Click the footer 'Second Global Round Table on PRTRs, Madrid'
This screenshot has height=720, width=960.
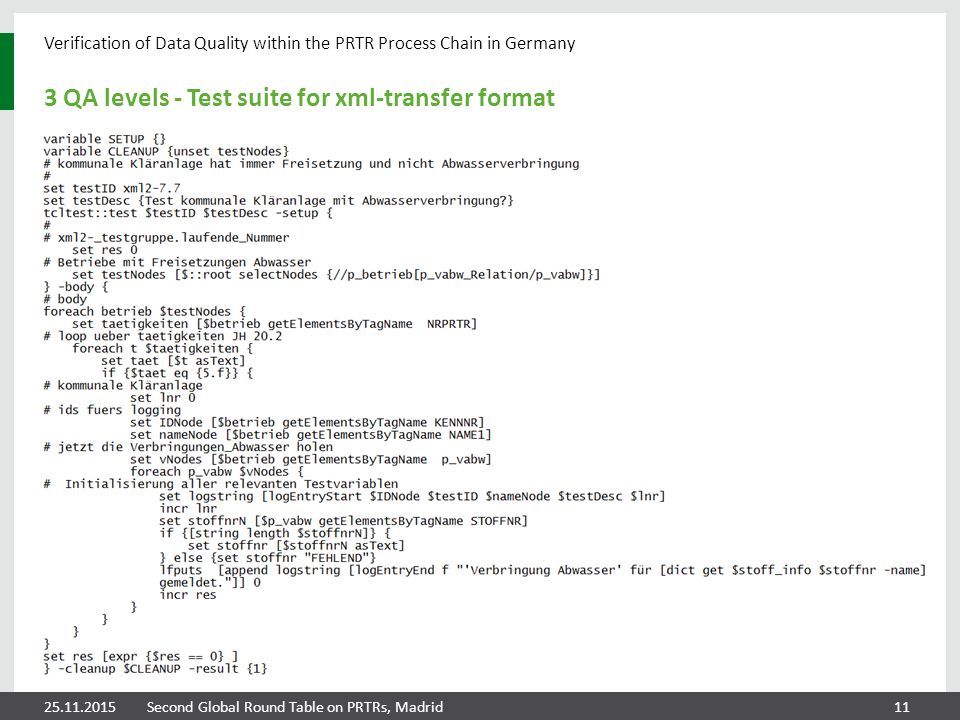pos(294,707)
